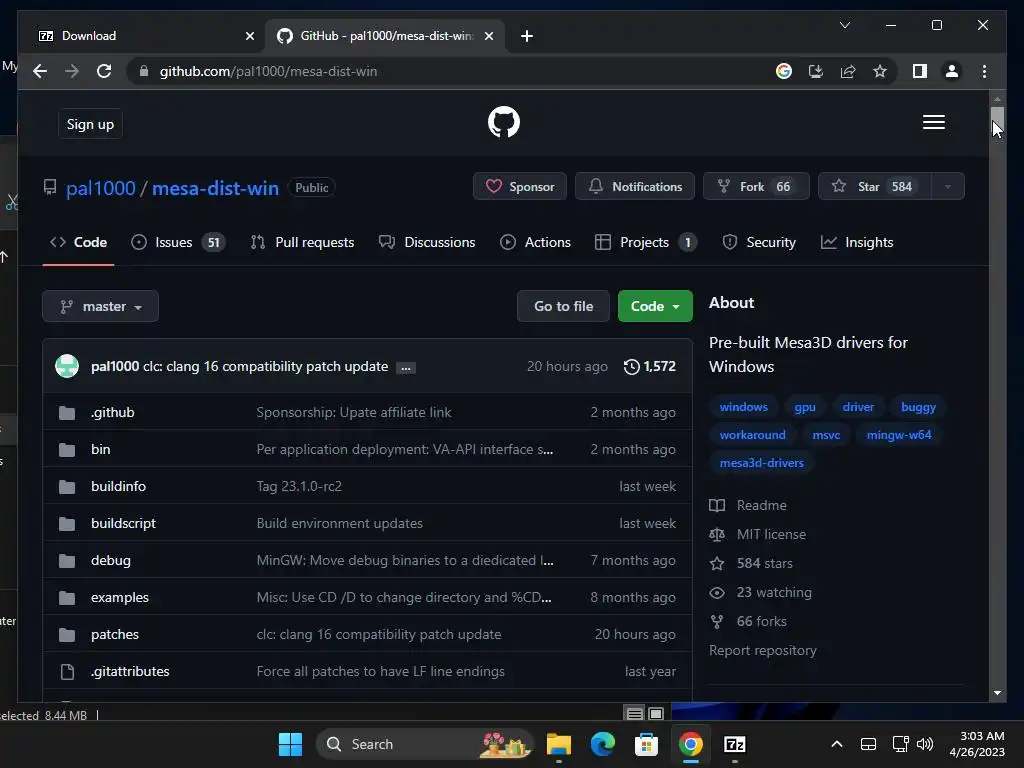Open the Chrome profile icon
This screenshot has width=1024, height=768.
[x=952, y=71]
